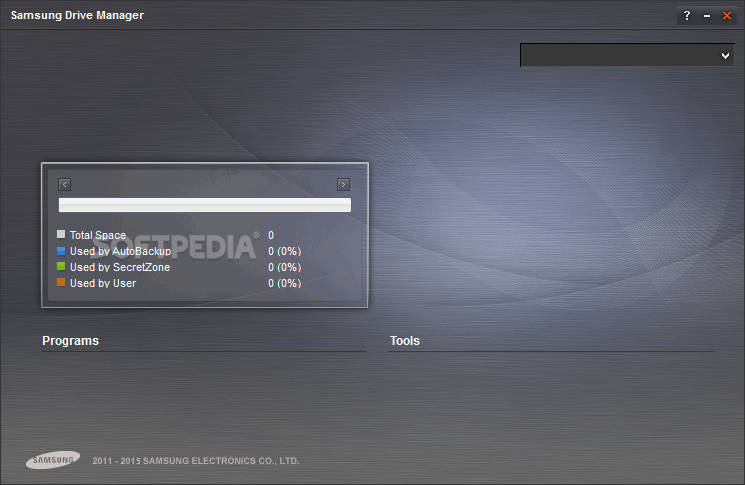
Task: Click the Total Space label
Action: (x=98, y=235)
